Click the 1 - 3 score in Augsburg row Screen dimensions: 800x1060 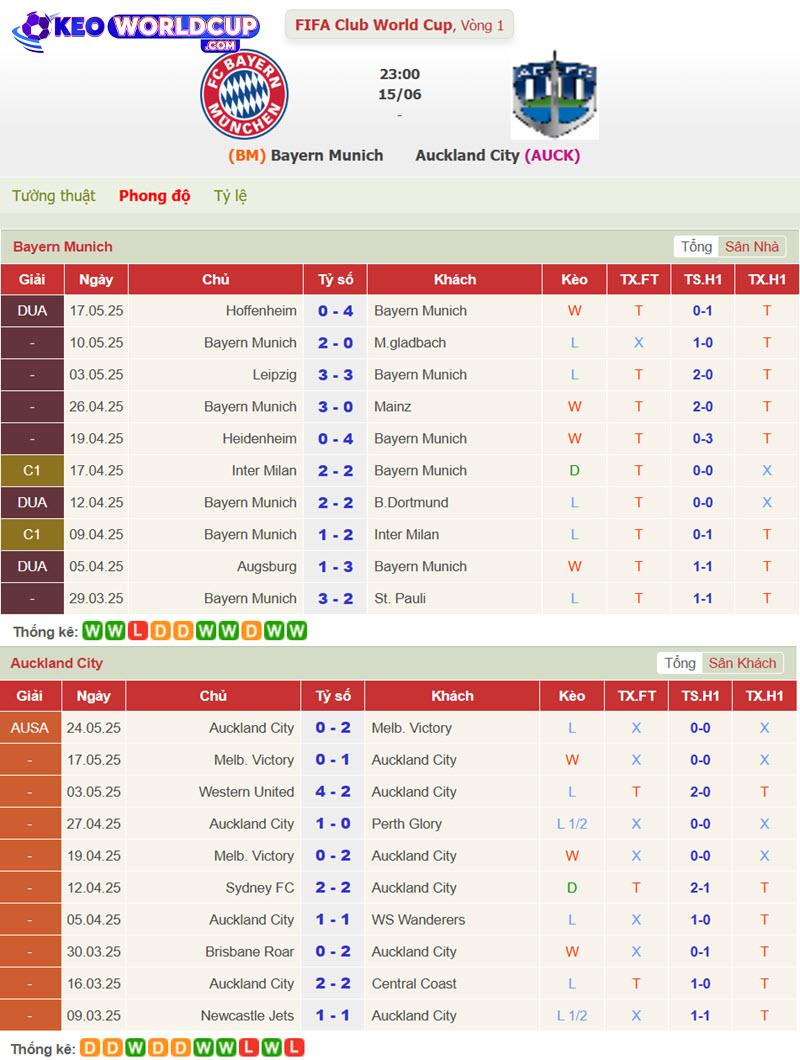click(335, 567)
